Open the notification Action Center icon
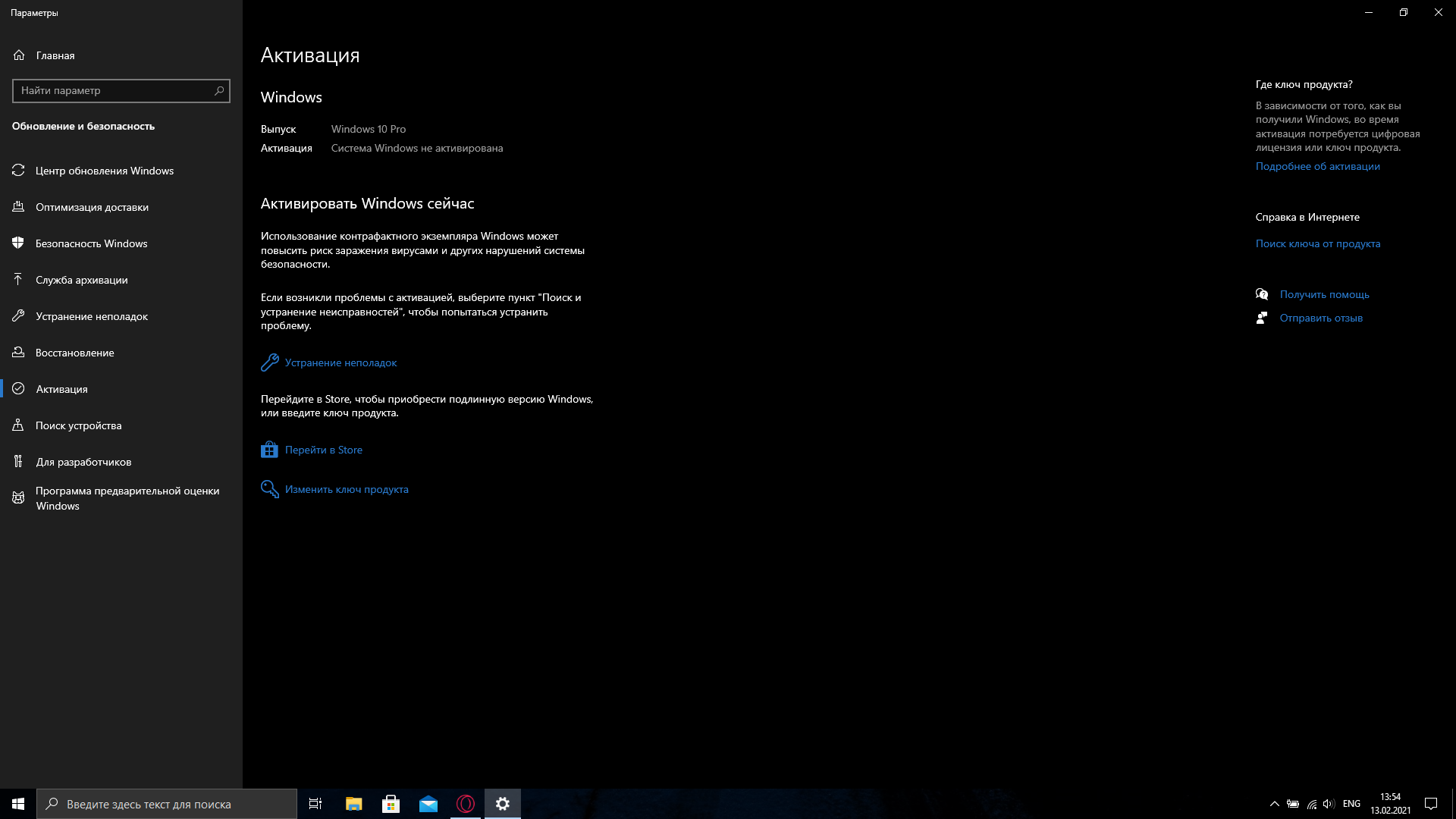This screenshot has width=1456, height=819. point(1431,804)
